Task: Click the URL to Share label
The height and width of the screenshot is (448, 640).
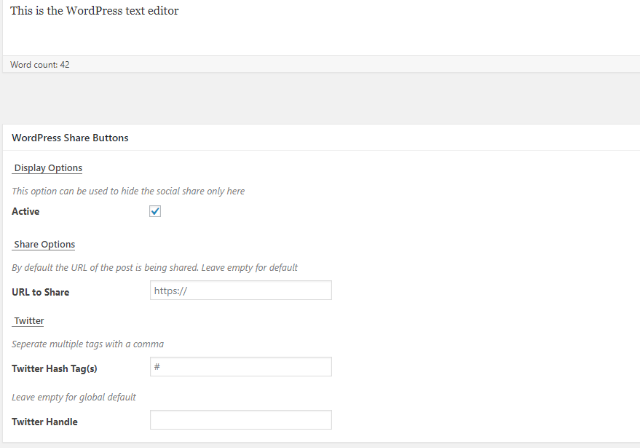Action: pyautogui.click(x=40, y=292)
